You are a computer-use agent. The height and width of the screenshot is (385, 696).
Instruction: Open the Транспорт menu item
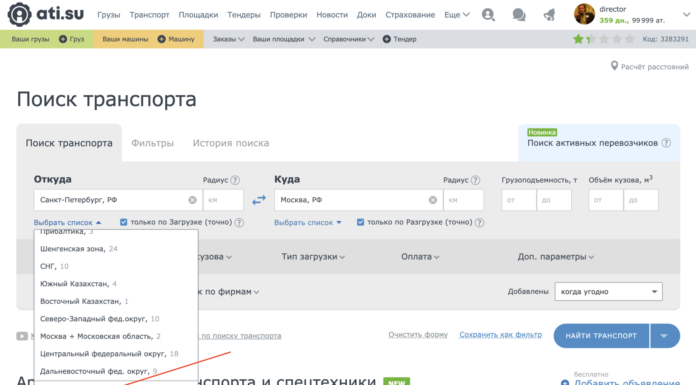click(x=150, y=15)
